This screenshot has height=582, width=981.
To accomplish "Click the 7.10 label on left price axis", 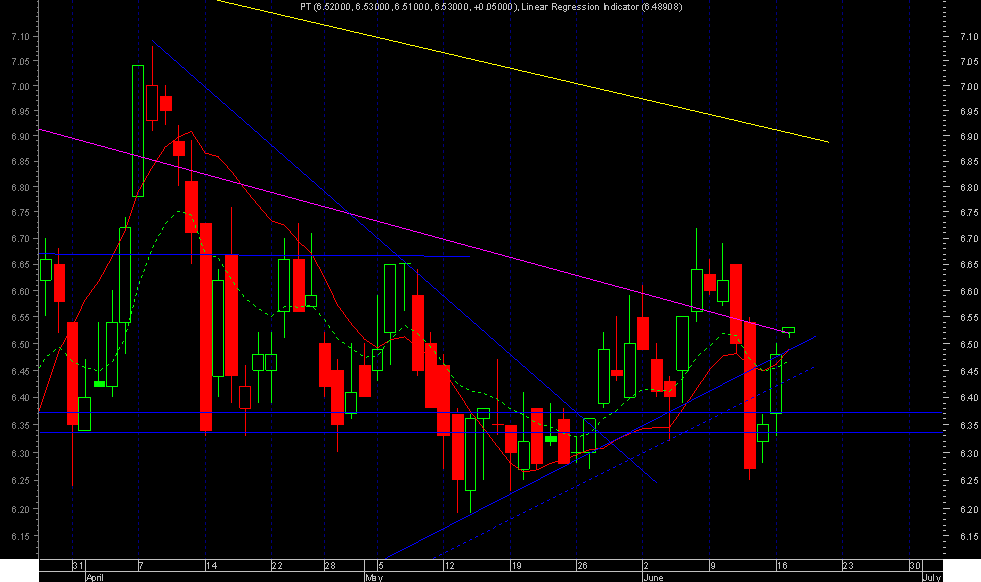I will 21,36.
